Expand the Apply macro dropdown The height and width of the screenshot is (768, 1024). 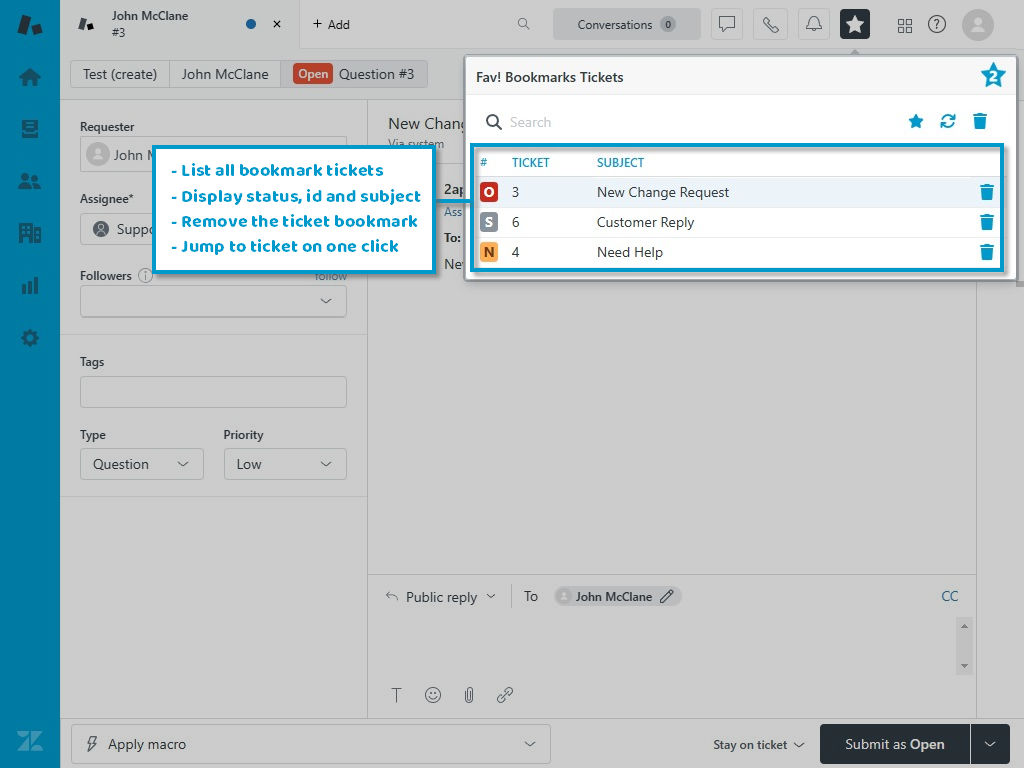click(310, 744)
